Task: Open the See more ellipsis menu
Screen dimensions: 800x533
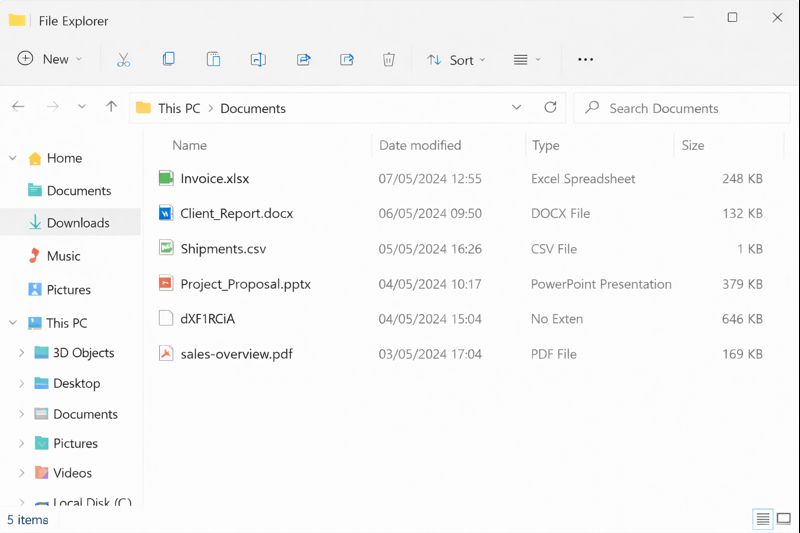Action: (x=586, y=60)
